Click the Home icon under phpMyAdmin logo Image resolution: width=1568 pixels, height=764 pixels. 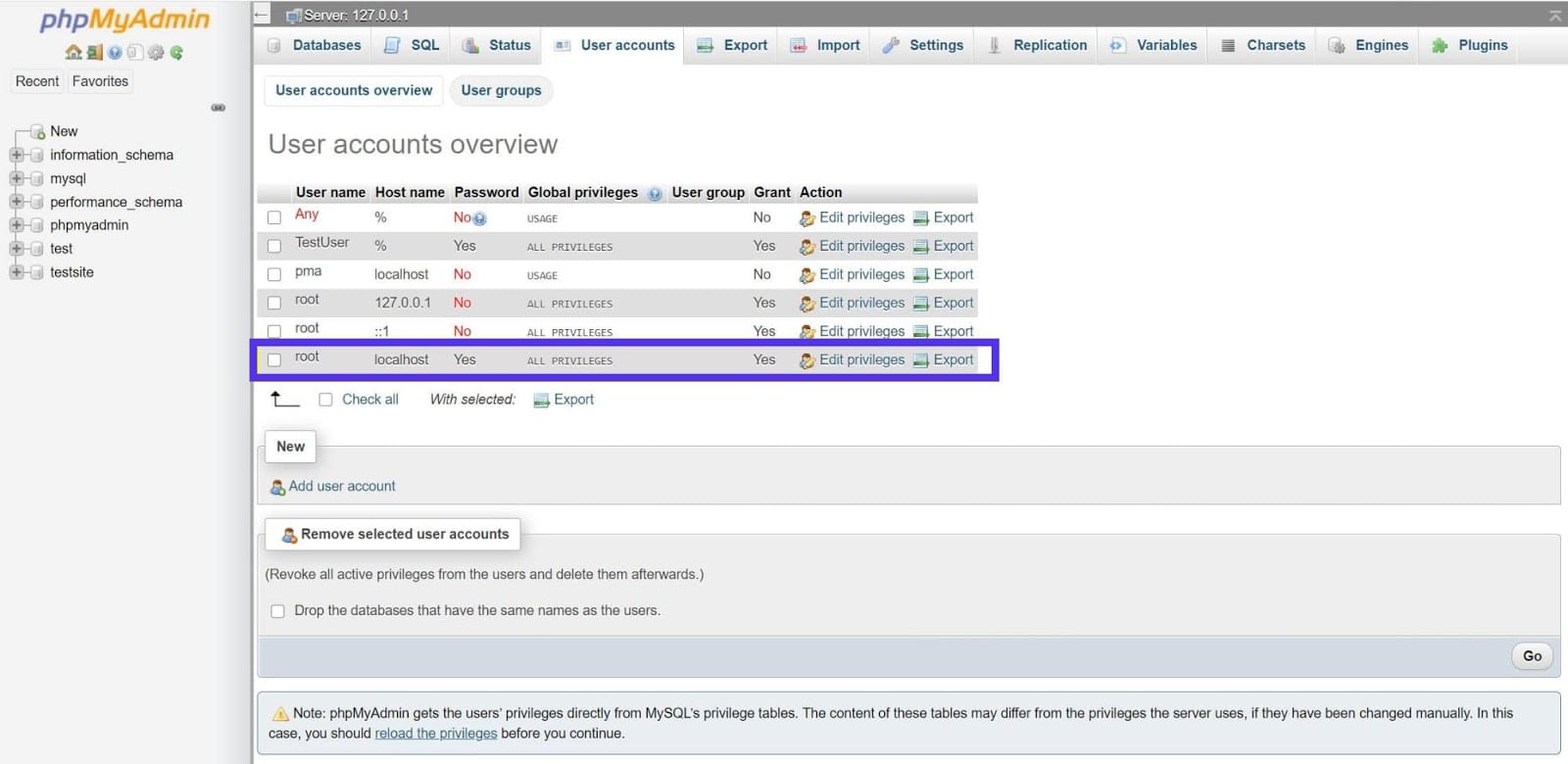[73, 53]
